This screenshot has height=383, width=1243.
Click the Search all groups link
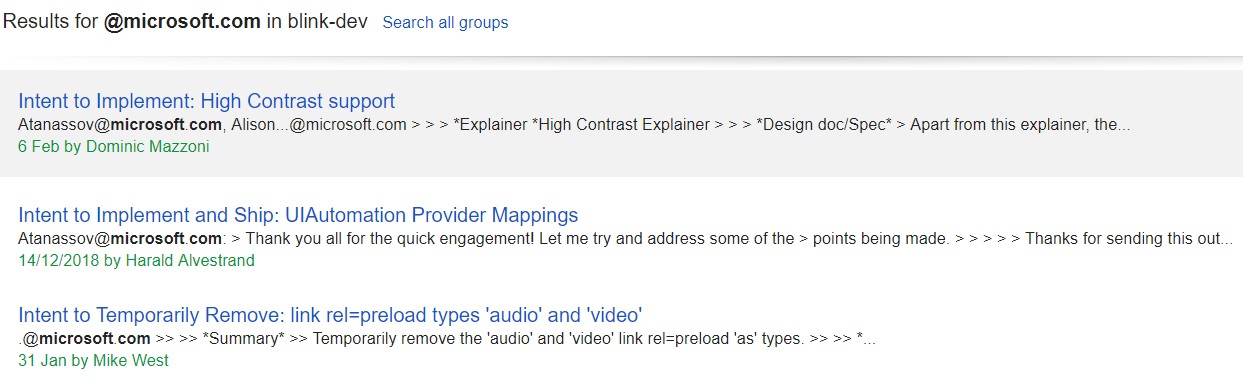445,22
